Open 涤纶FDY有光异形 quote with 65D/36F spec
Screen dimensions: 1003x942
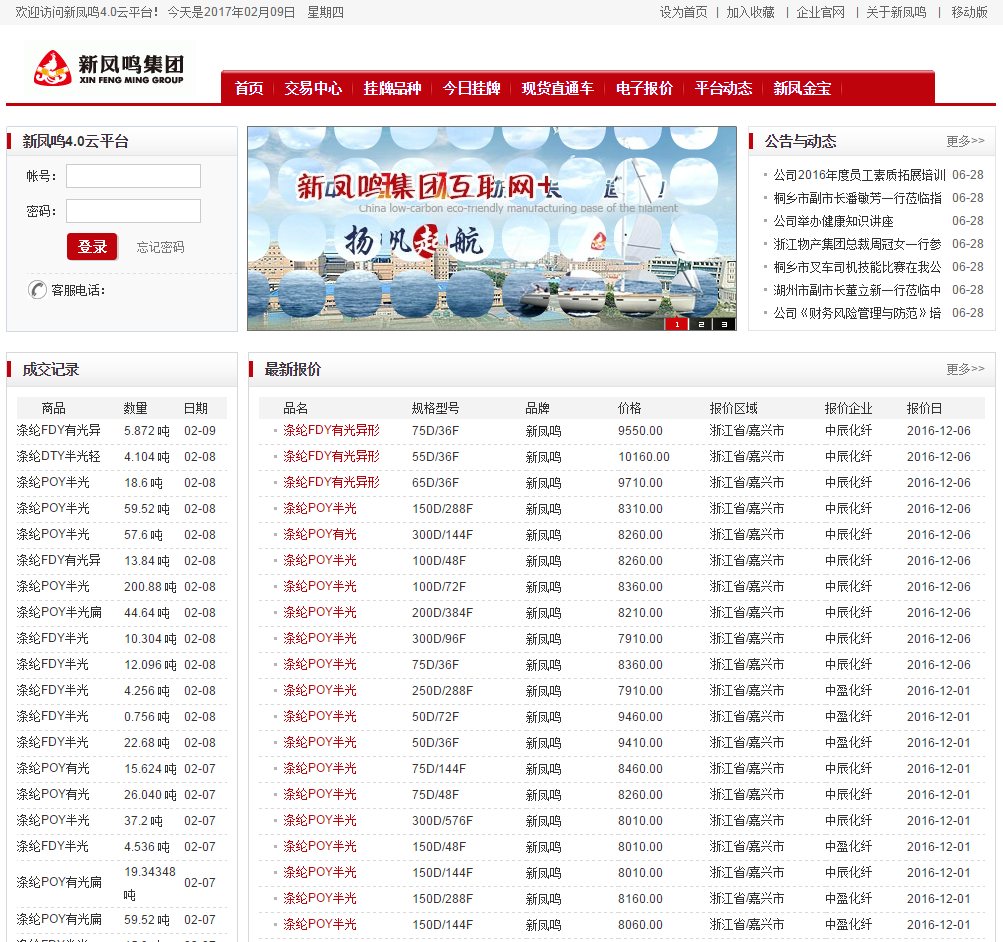coord(331,482)
